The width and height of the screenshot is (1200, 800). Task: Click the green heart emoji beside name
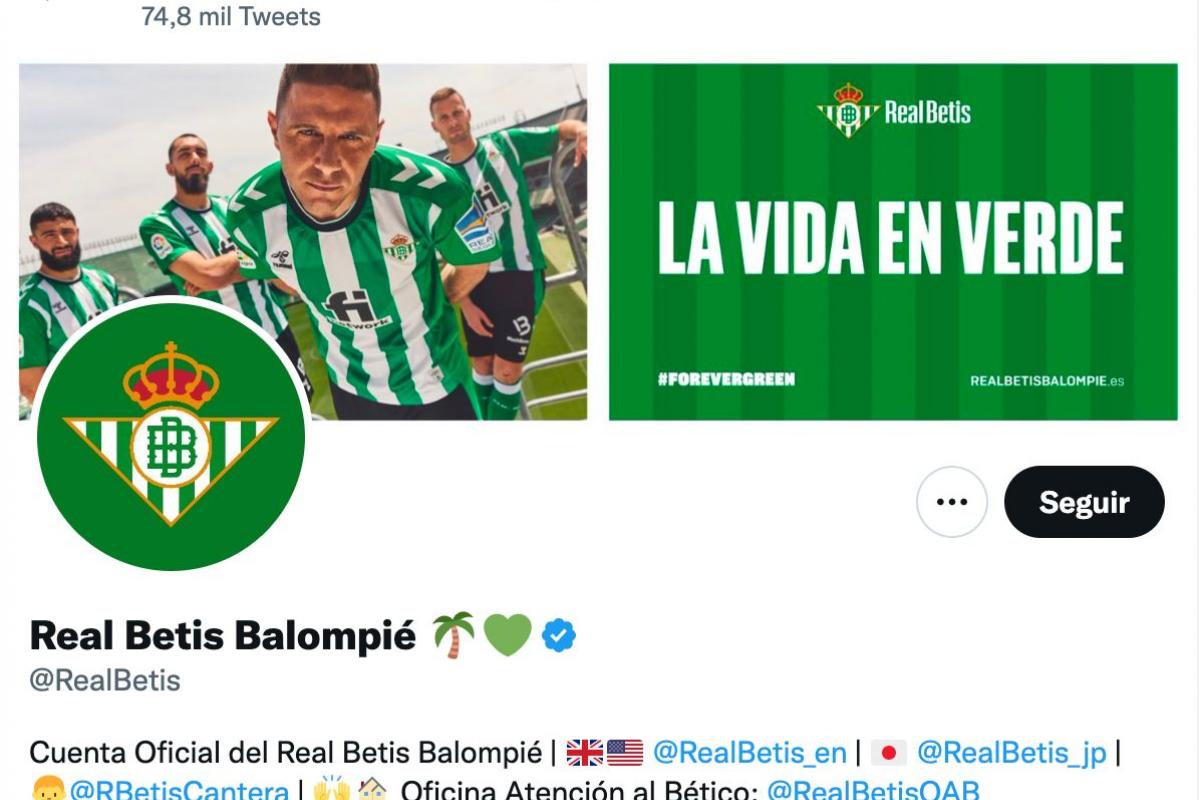tap(508, 635)
